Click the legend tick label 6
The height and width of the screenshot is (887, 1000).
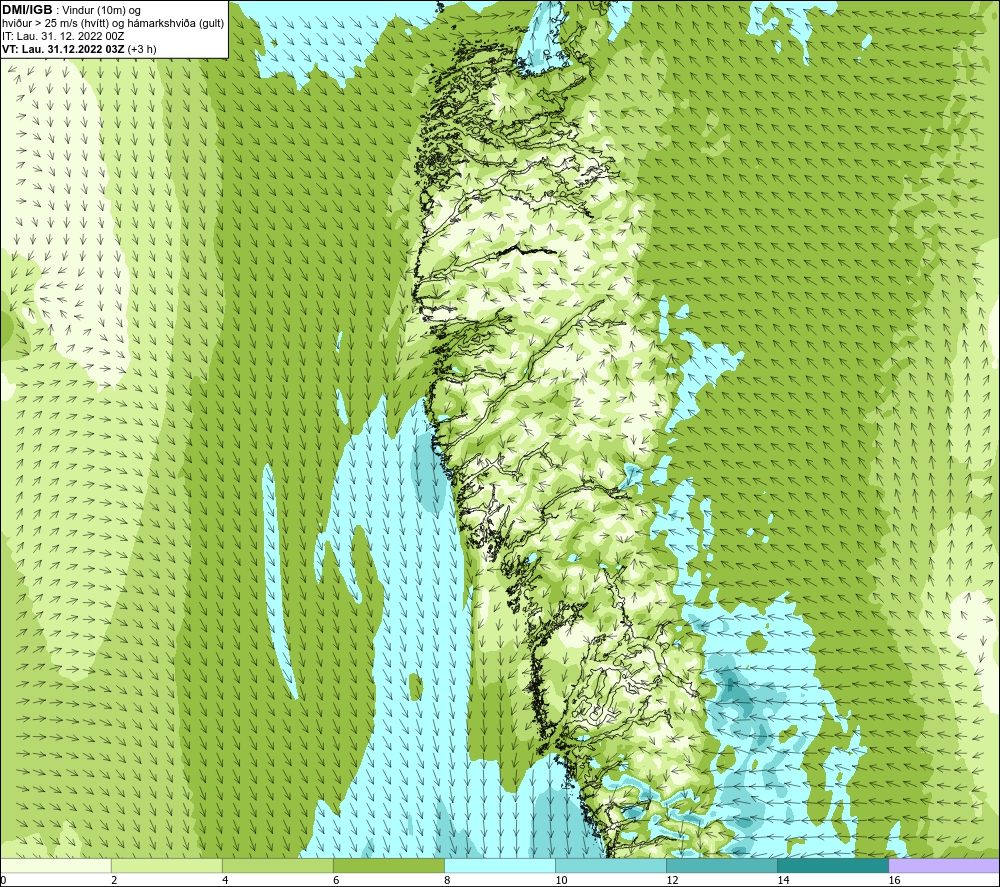336,880
